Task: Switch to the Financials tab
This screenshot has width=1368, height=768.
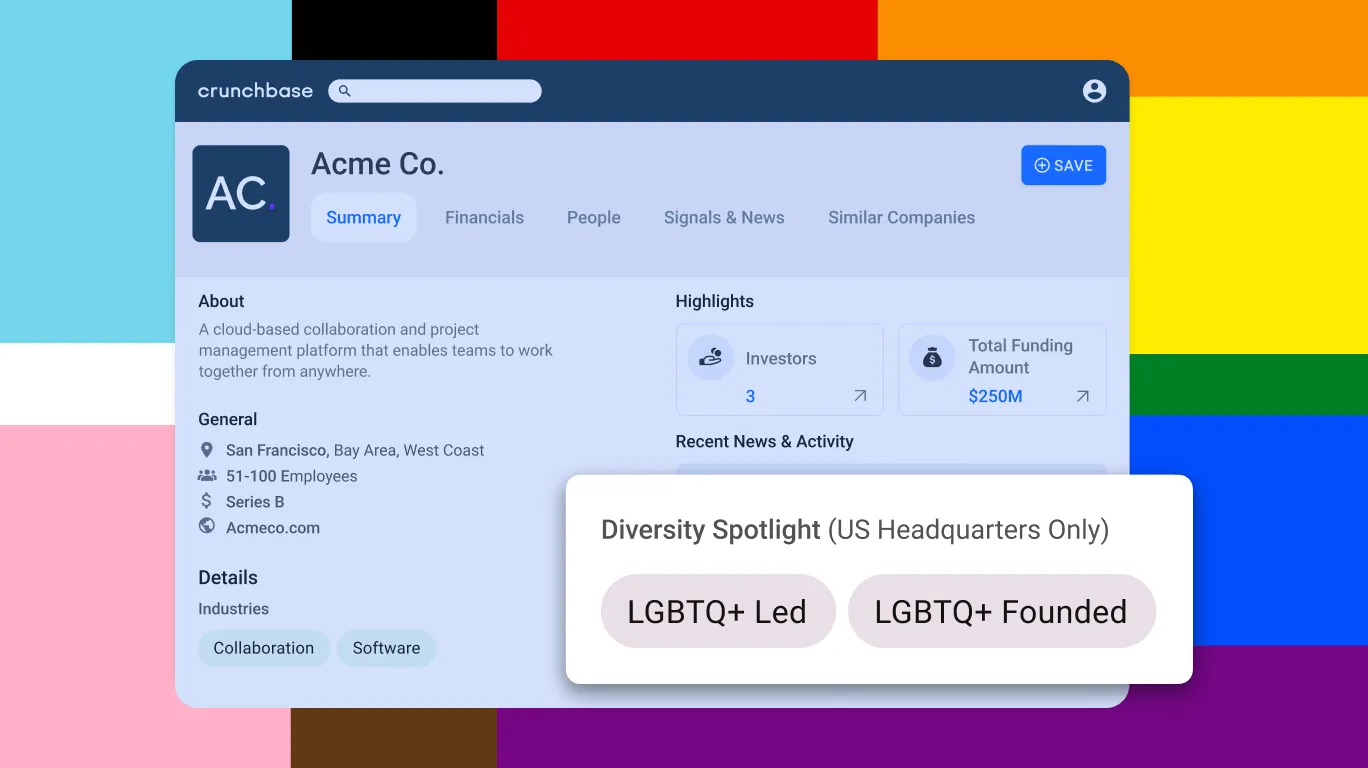Action: pyautogui.click(x=484, y=217)
